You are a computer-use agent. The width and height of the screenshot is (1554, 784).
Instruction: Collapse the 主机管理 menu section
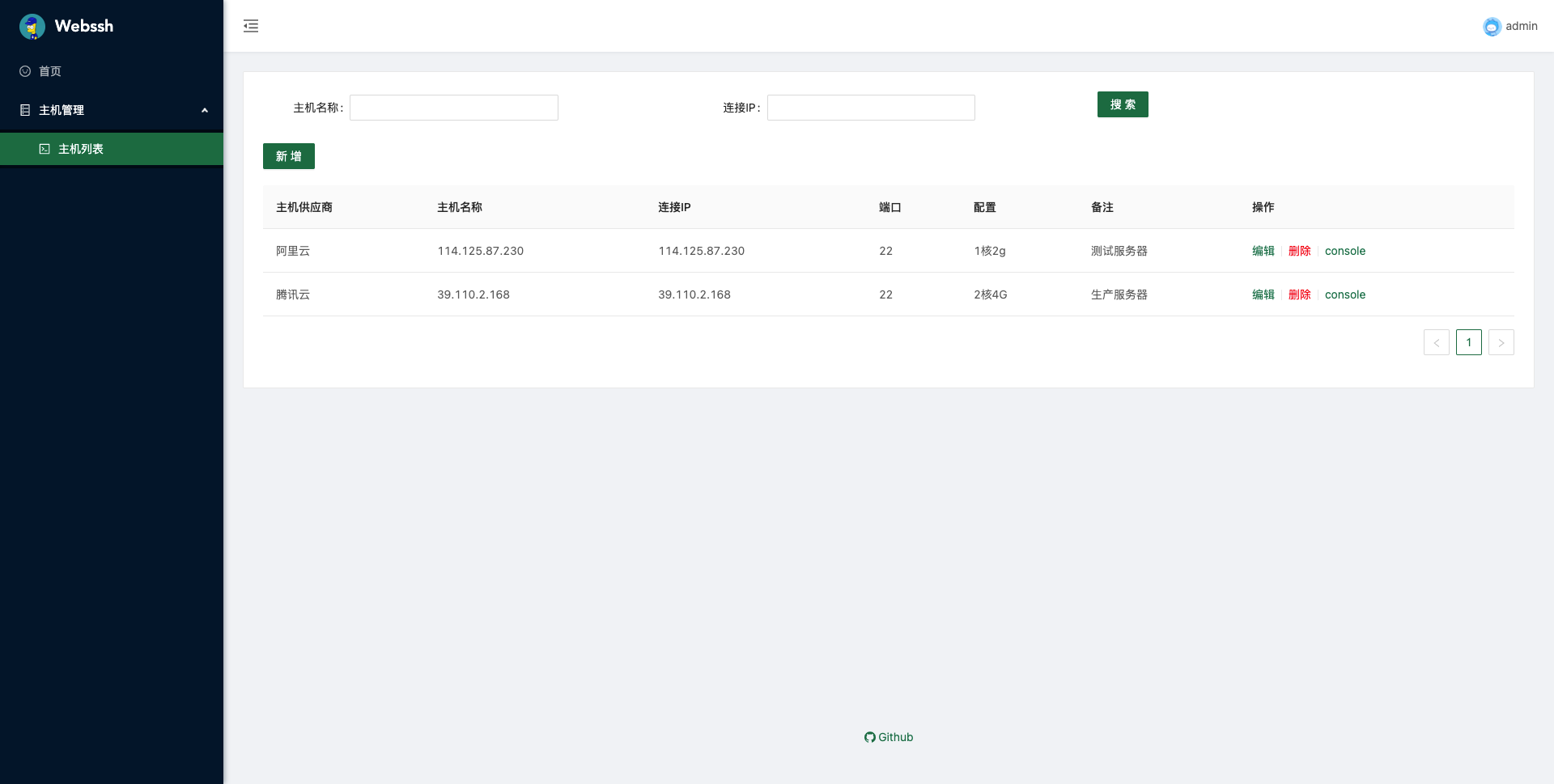(204, 110)
